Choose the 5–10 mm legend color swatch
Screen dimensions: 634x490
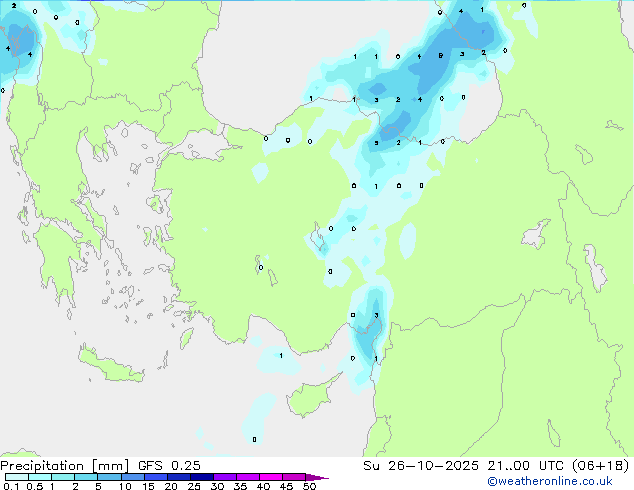(109, 477)
